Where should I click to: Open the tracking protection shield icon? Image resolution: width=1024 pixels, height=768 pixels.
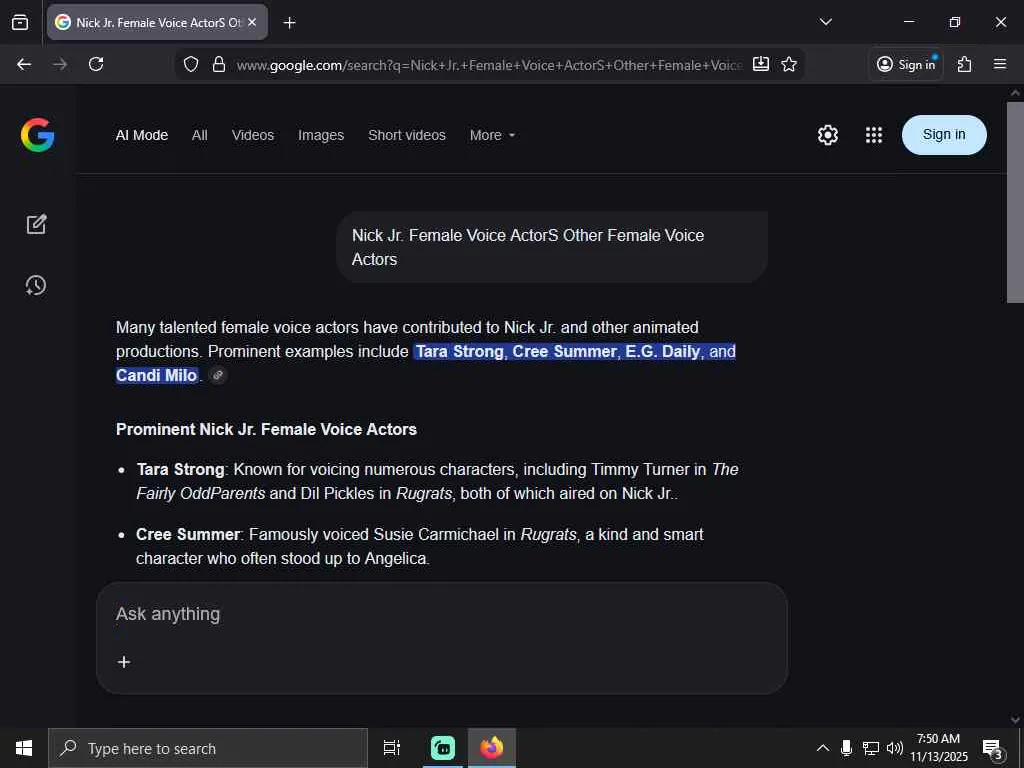click(x=191, y=64)
